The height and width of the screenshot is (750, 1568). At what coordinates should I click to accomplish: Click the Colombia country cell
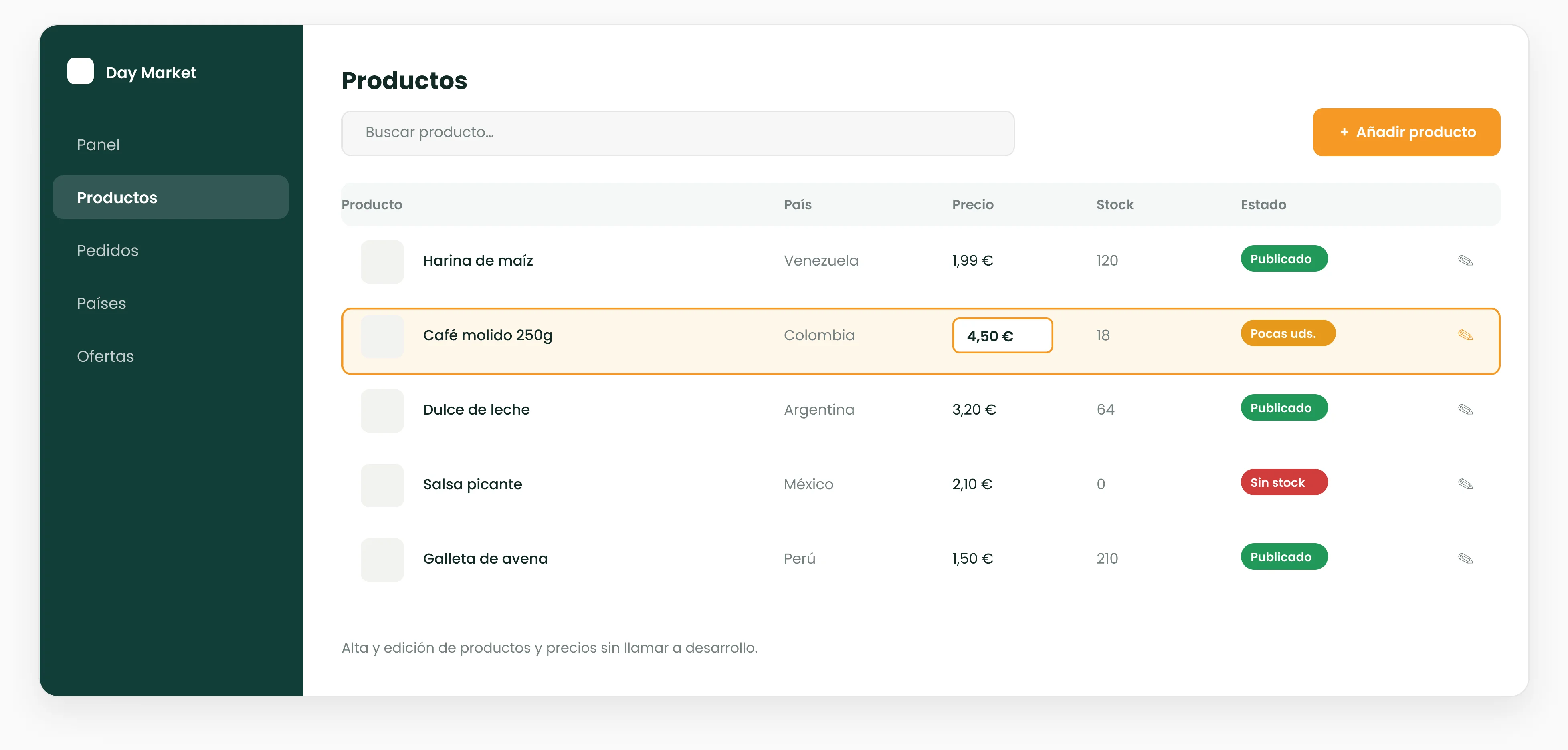pos(819,335)
